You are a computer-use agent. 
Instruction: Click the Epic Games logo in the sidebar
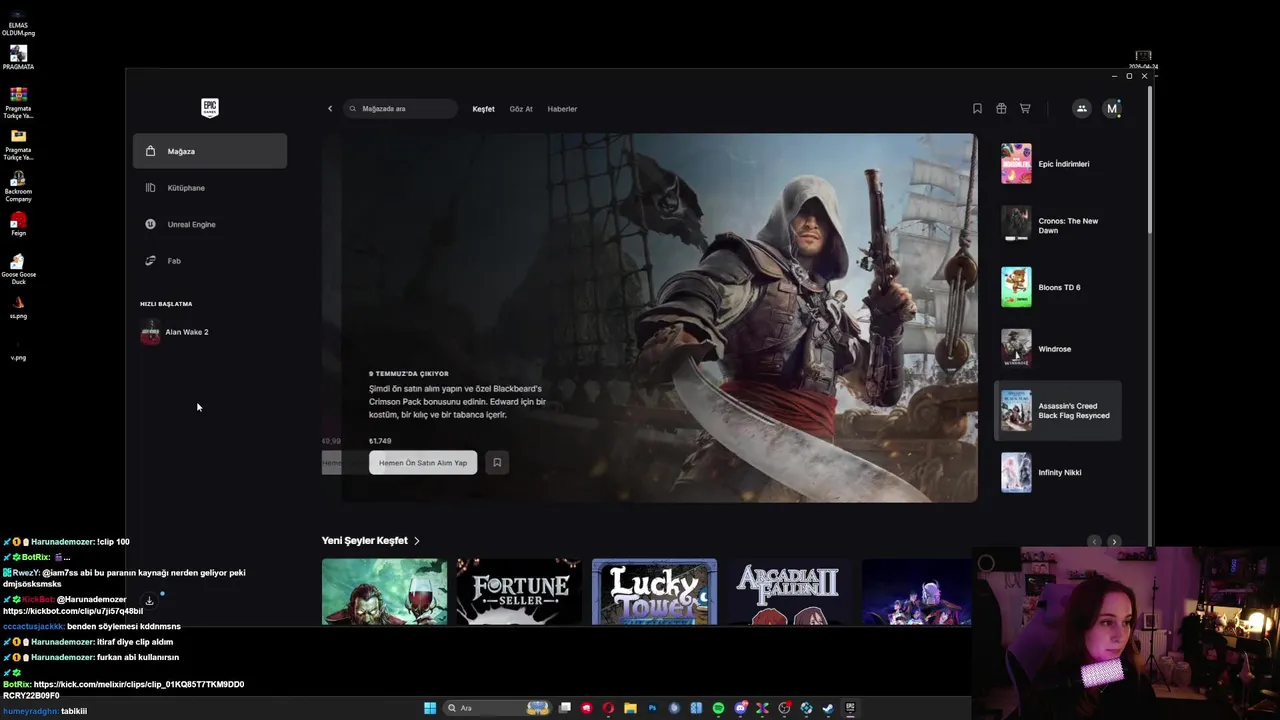pyautogui.click(x=209, y=108)
